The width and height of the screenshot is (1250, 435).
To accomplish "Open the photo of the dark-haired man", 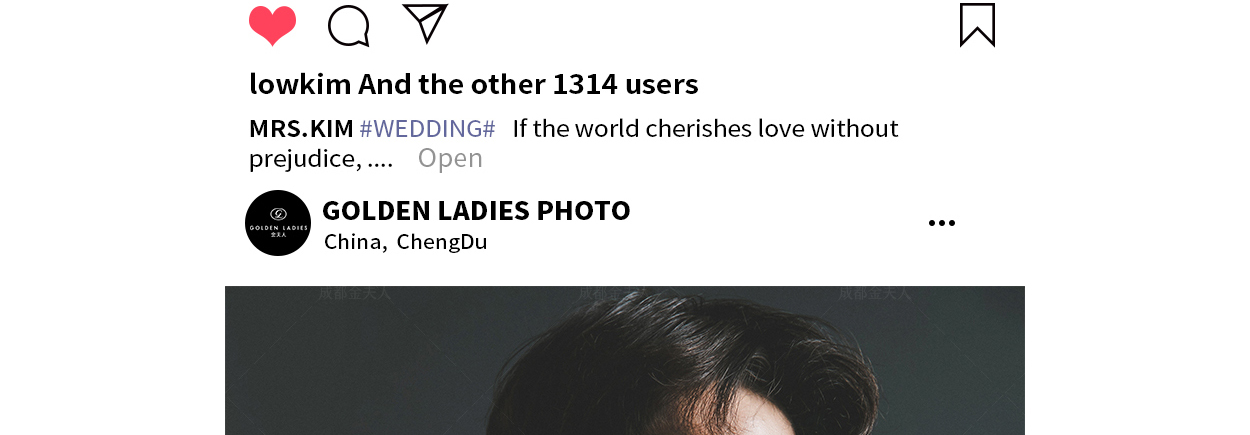I will (625, 360).
